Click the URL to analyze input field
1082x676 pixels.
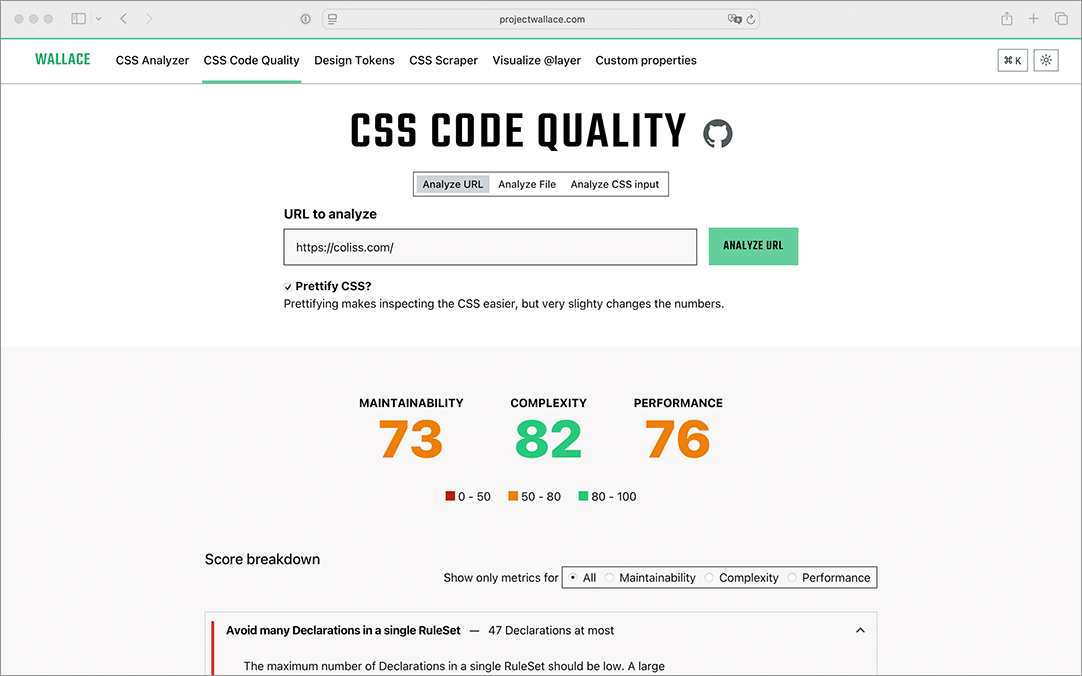[x=490, y=247]
